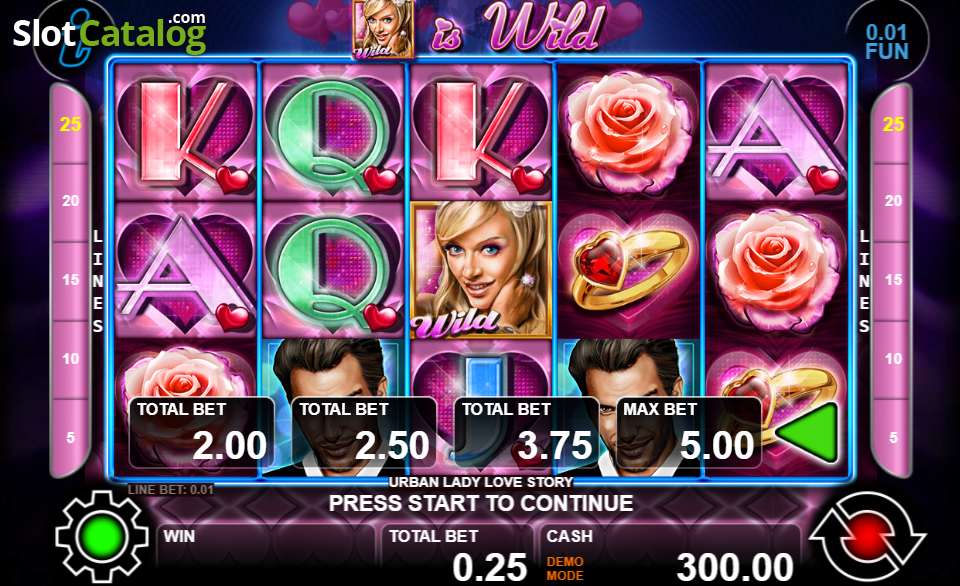
Task: Click the Cash 300.00 balance display
Action: (670, 554)
